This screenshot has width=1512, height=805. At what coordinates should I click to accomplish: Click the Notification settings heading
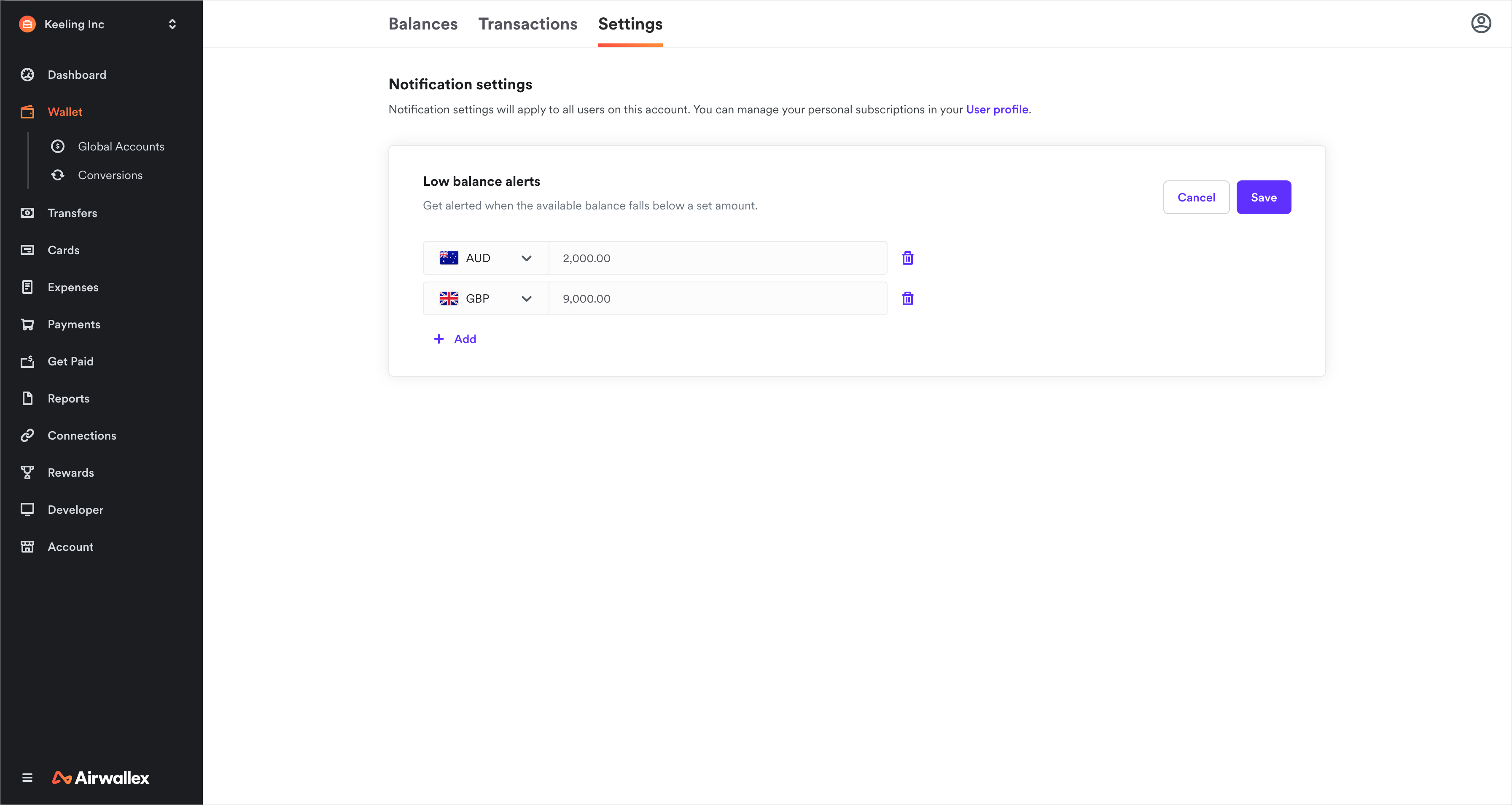point(460,84)
